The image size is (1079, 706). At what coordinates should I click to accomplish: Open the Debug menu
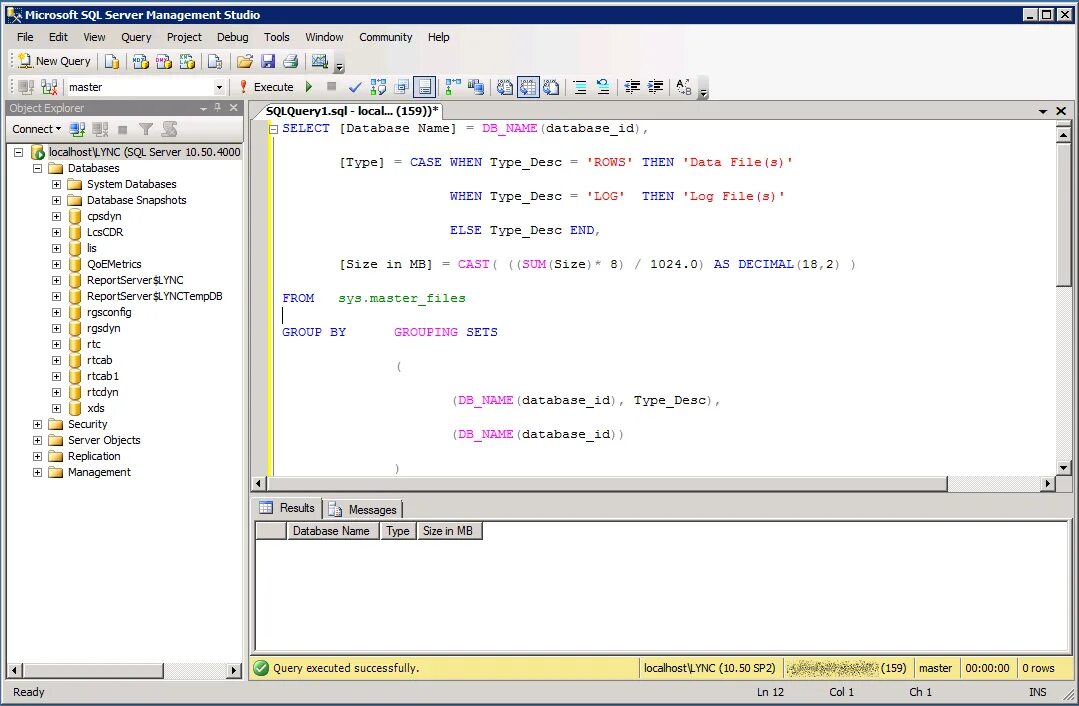pyautogui.click(x=233, y=37)
